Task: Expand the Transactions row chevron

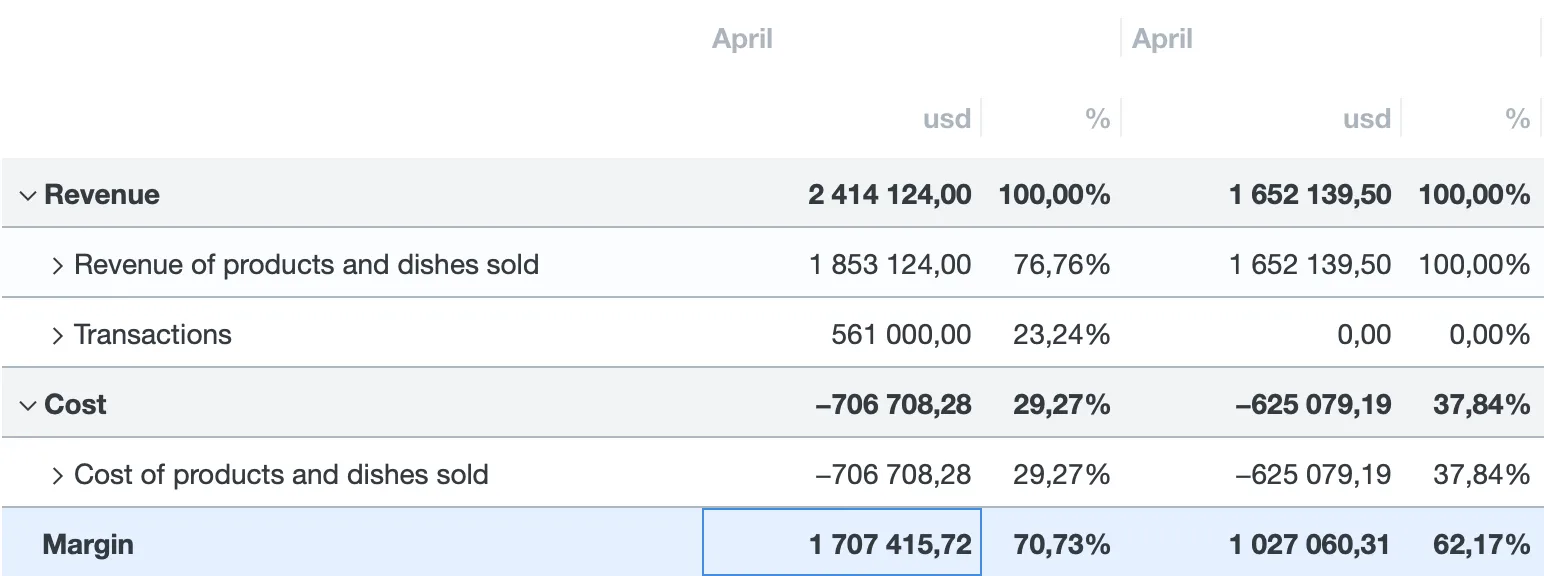Action: [x=58, y=335]
